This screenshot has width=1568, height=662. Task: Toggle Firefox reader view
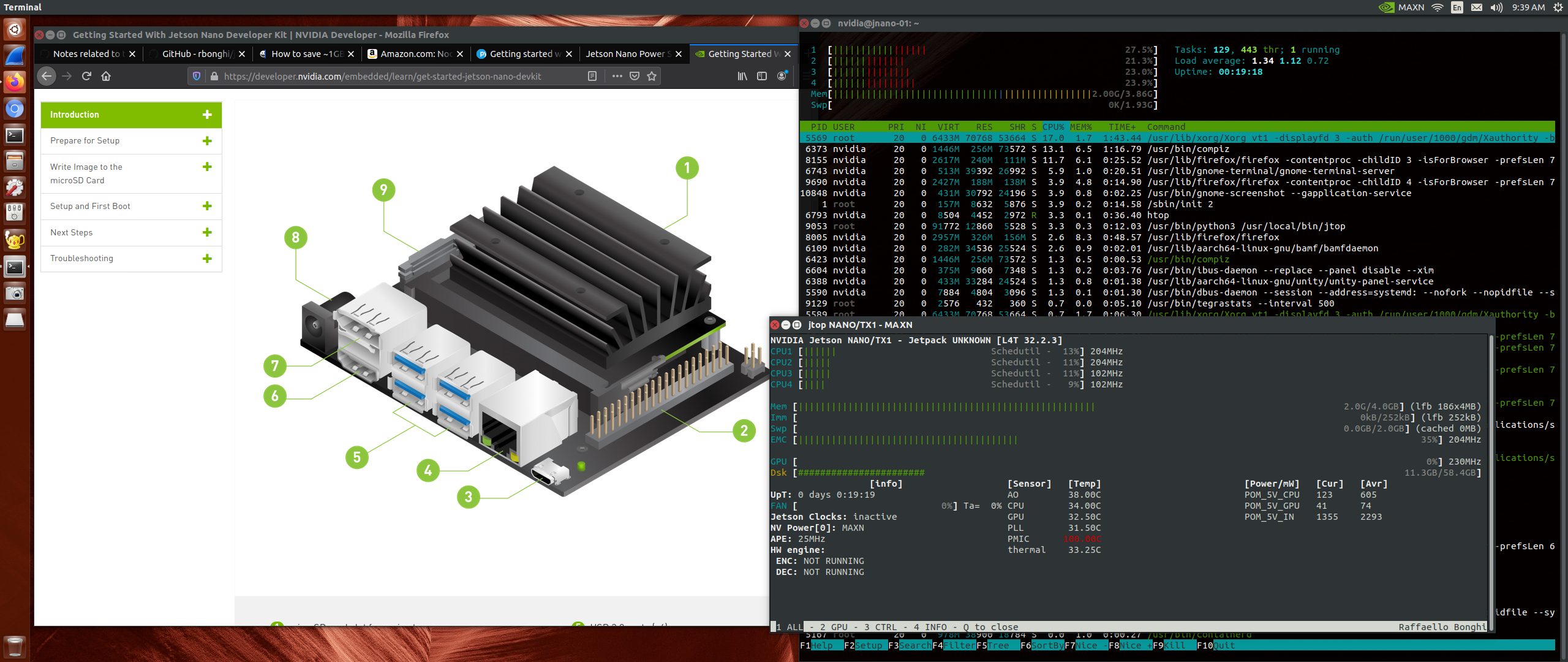tap(592, 76)
